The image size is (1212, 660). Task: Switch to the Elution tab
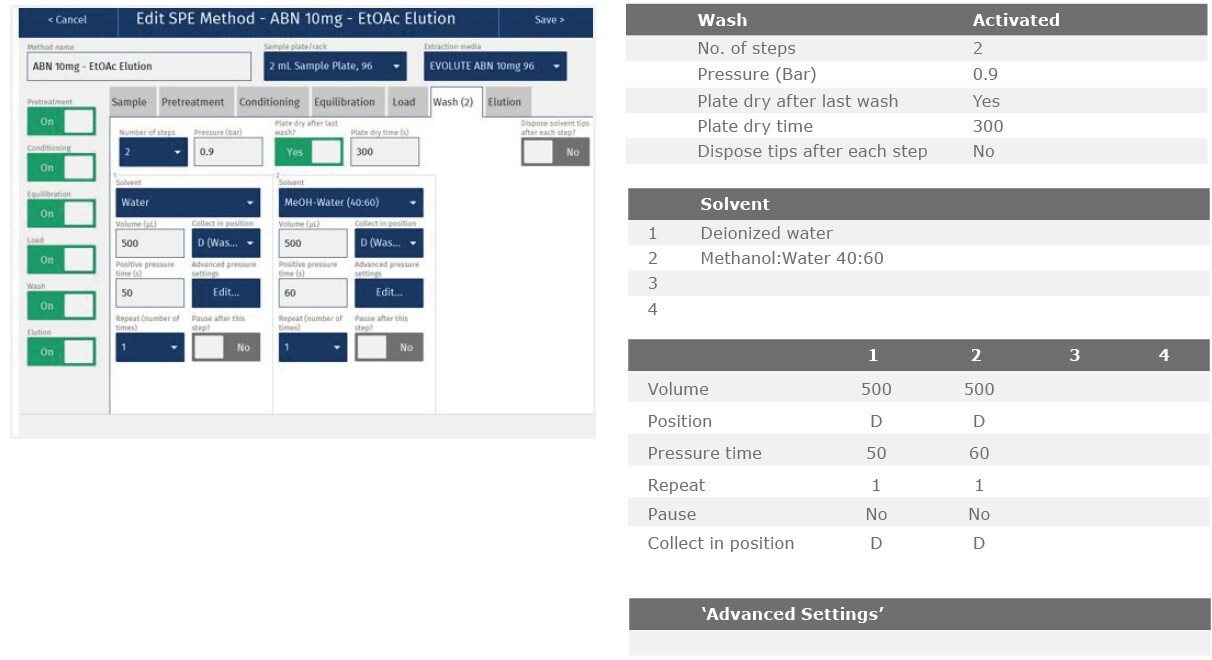(x=504, y=102)
